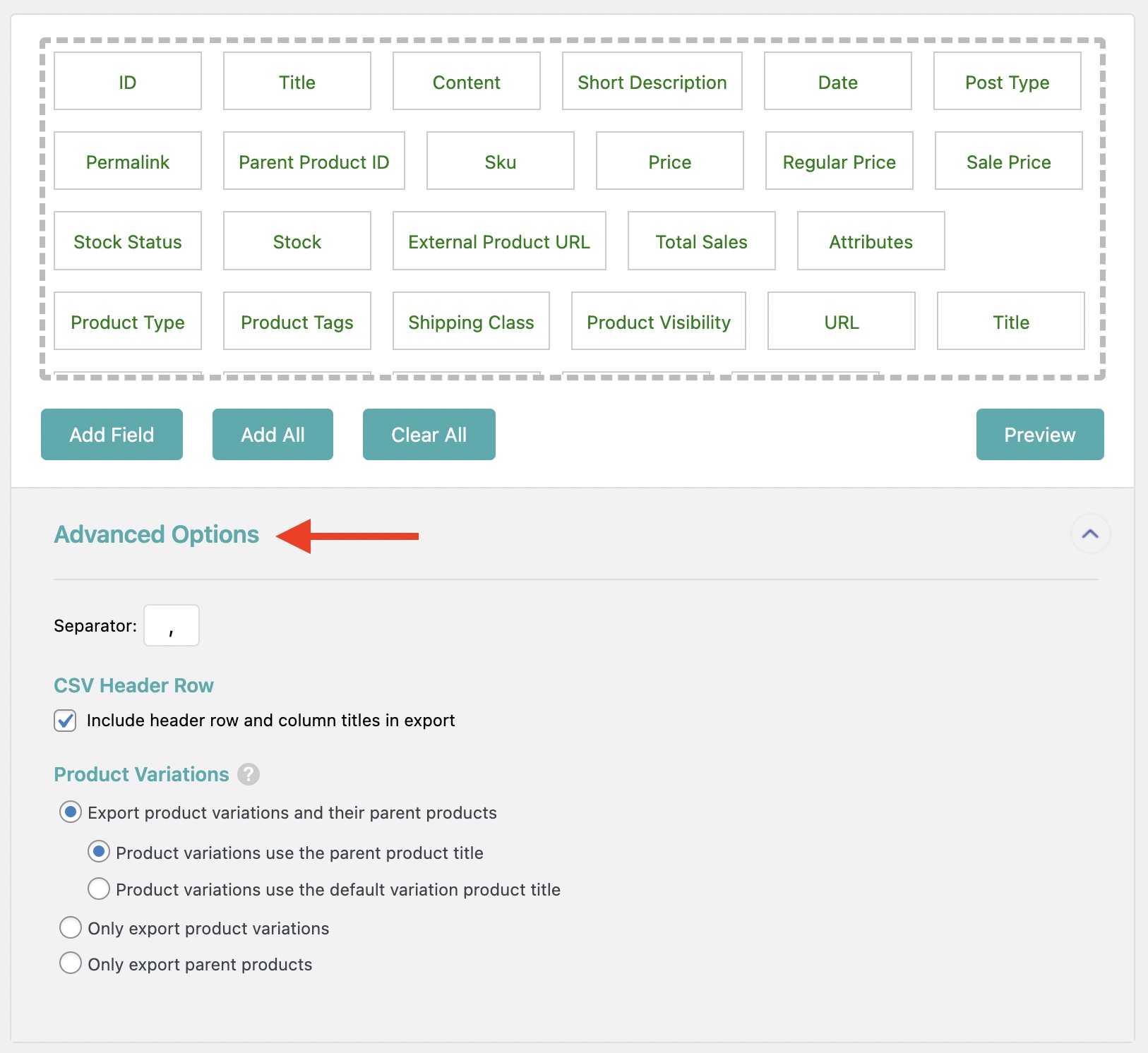Select the Sku export field
This screenshot has height=1053, width=1148.
pos(500,162)
